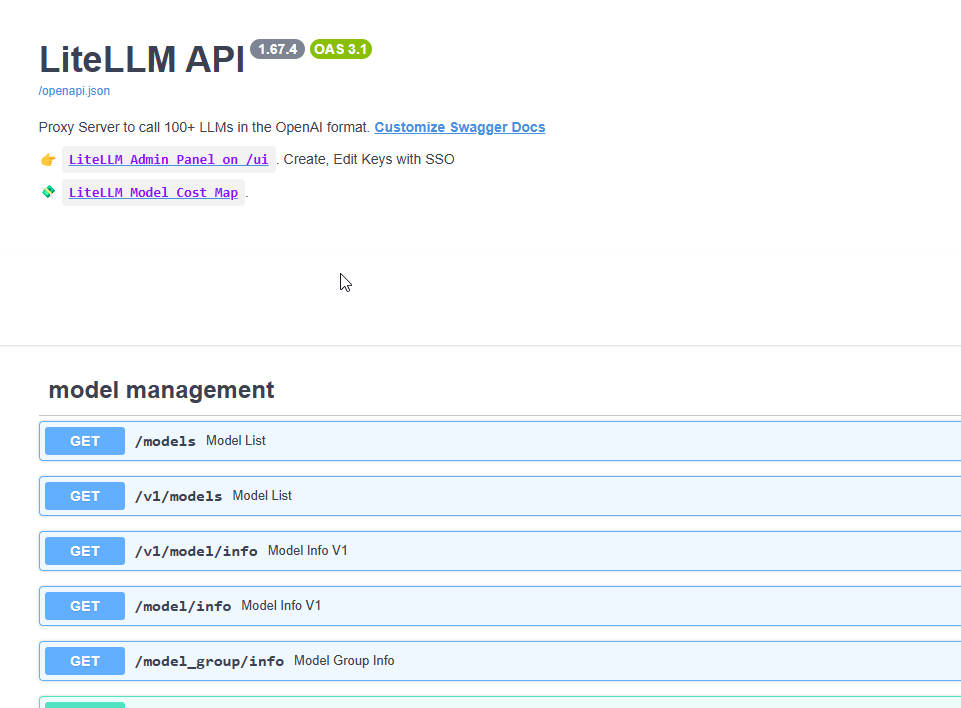Click GET badge beside /v1/models path
Screen dimensions: 961x708
point(85,496)
